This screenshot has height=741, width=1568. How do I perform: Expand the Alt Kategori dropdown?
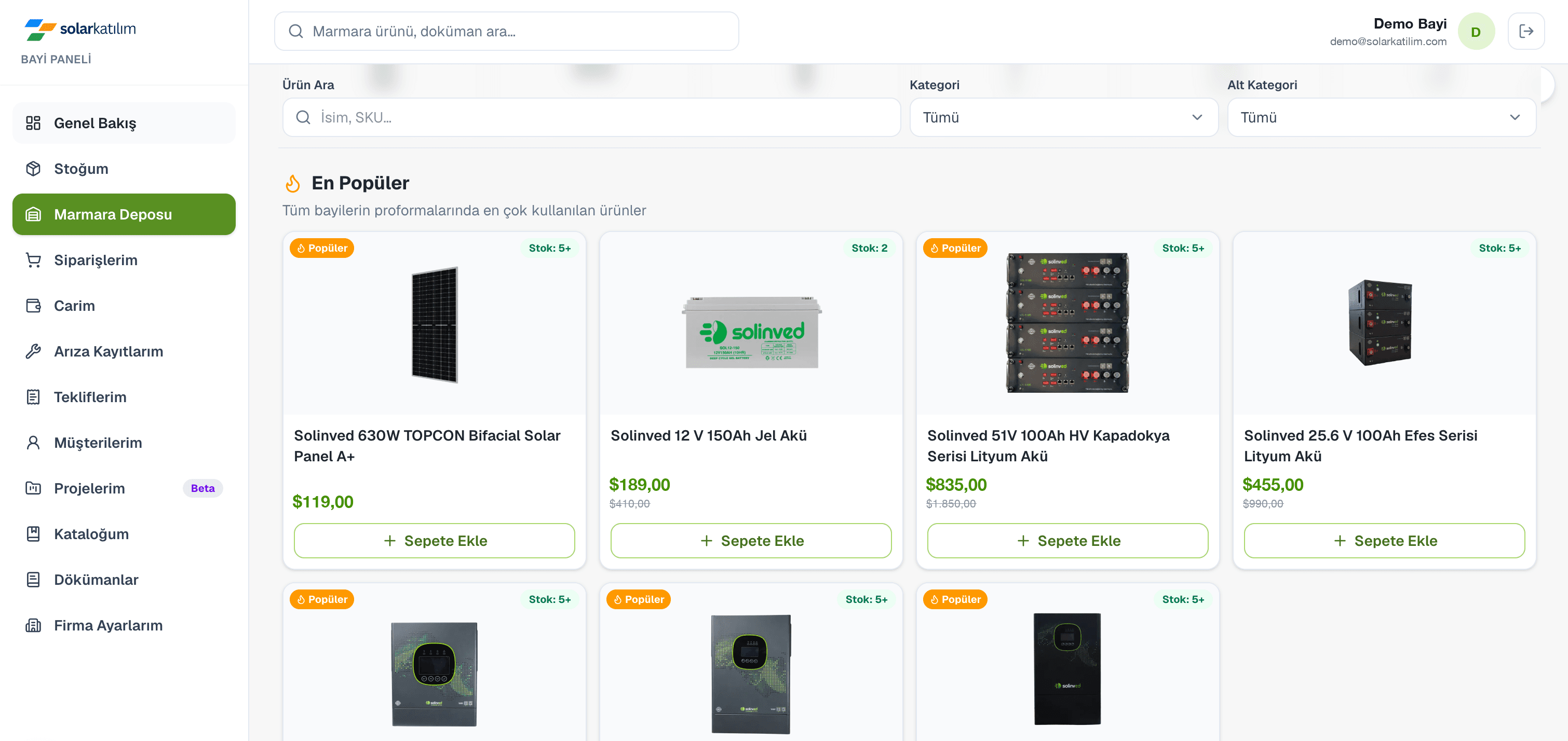1381,117
